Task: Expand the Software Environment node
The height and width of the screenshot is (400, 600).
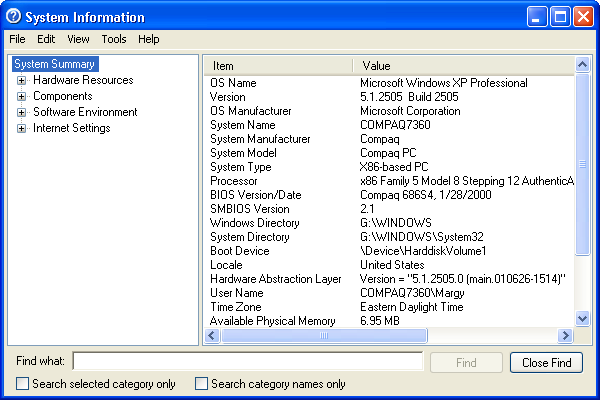Action: point(22,112)
